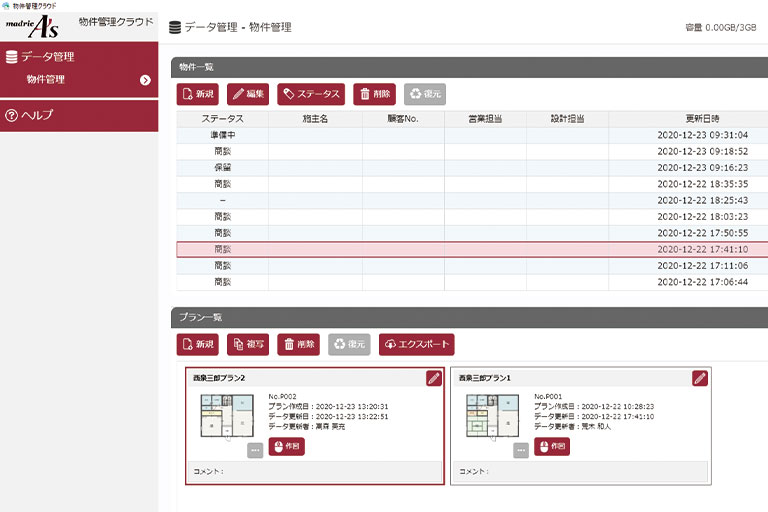Click 容量 0.00GB/3GB indicator

[x=720, y=27]
